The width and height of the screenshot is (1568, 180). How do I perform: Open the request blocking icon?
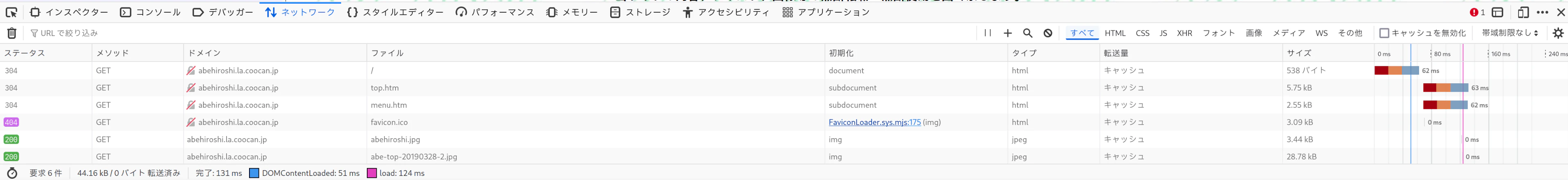point(1047,33)
